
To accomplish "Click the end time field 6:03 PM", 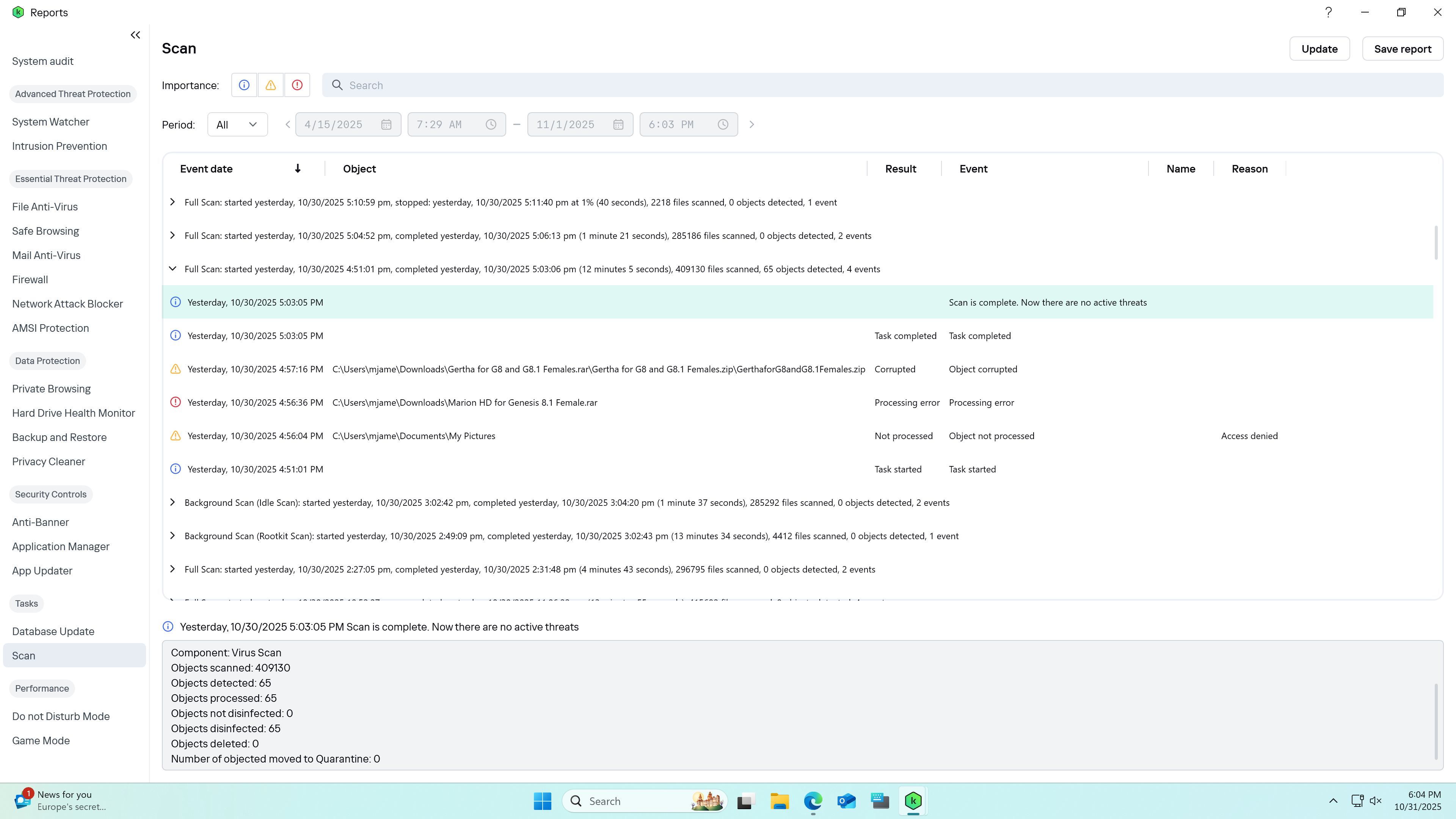I will pos(689,124).
